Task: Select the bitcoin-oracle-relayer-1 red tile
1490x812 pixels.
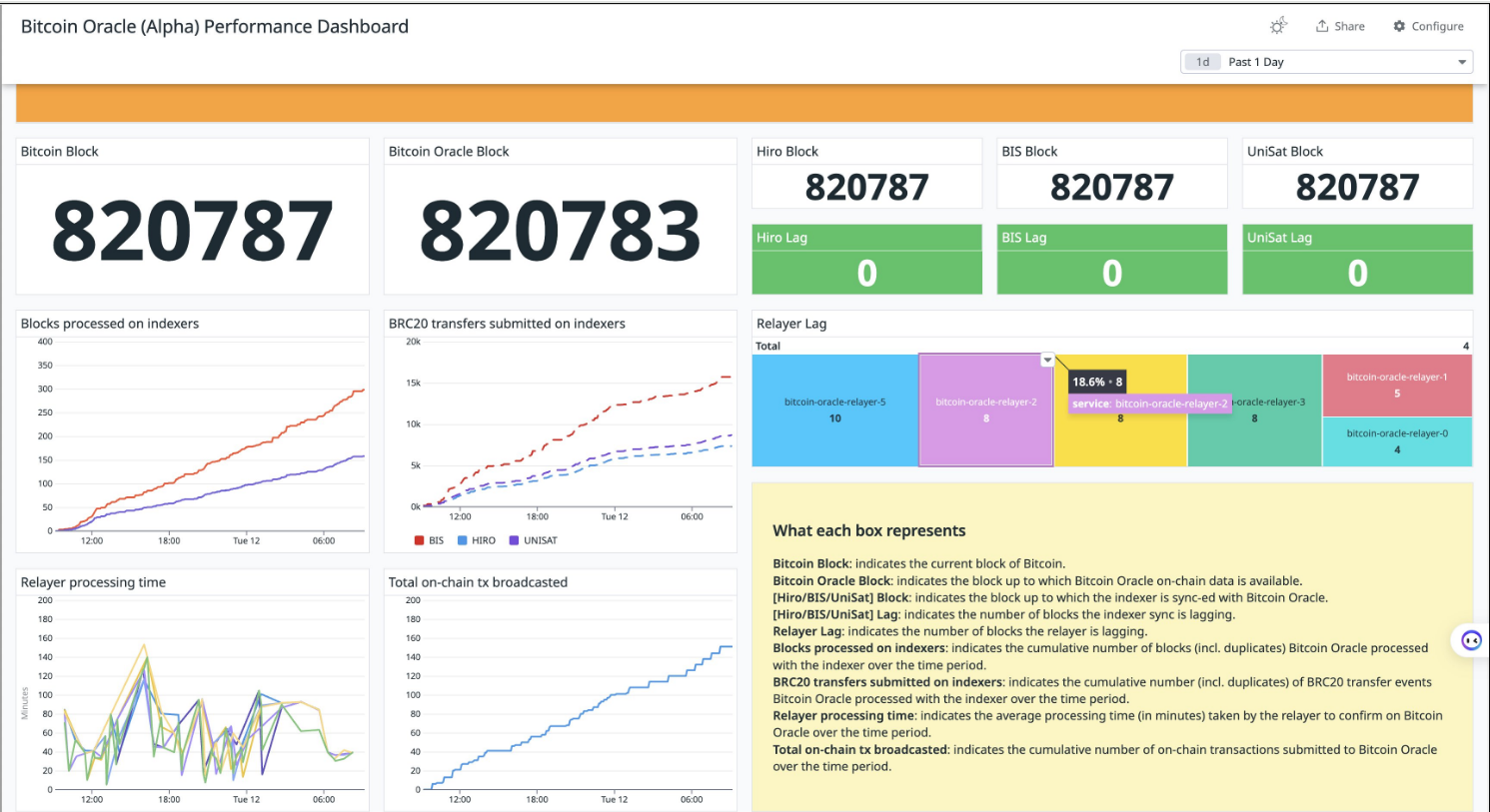Action: [x=1396, y=385]
